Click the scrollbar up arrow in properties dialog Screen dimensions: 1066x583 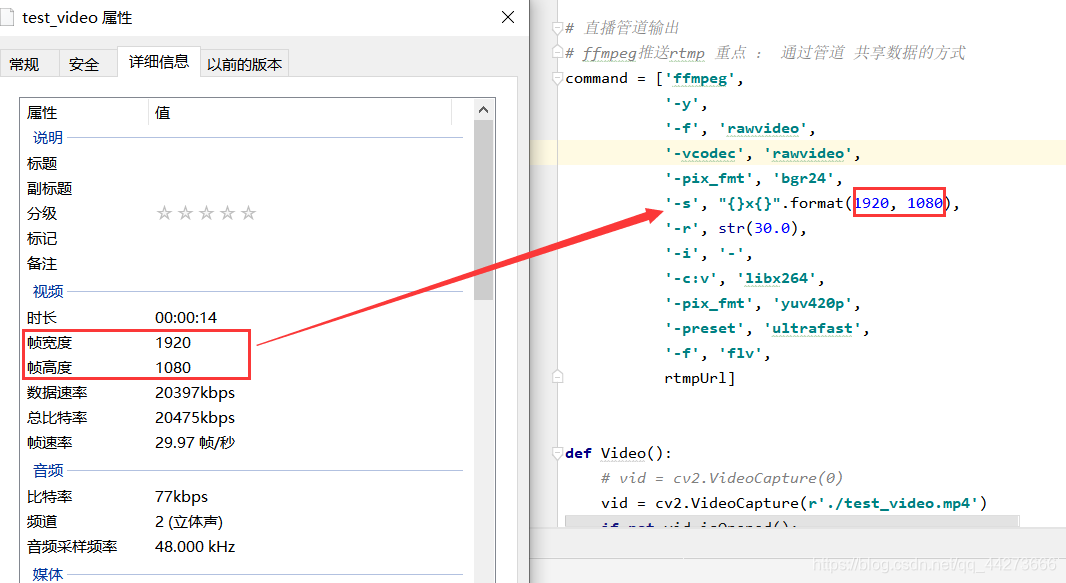(483, 108)
